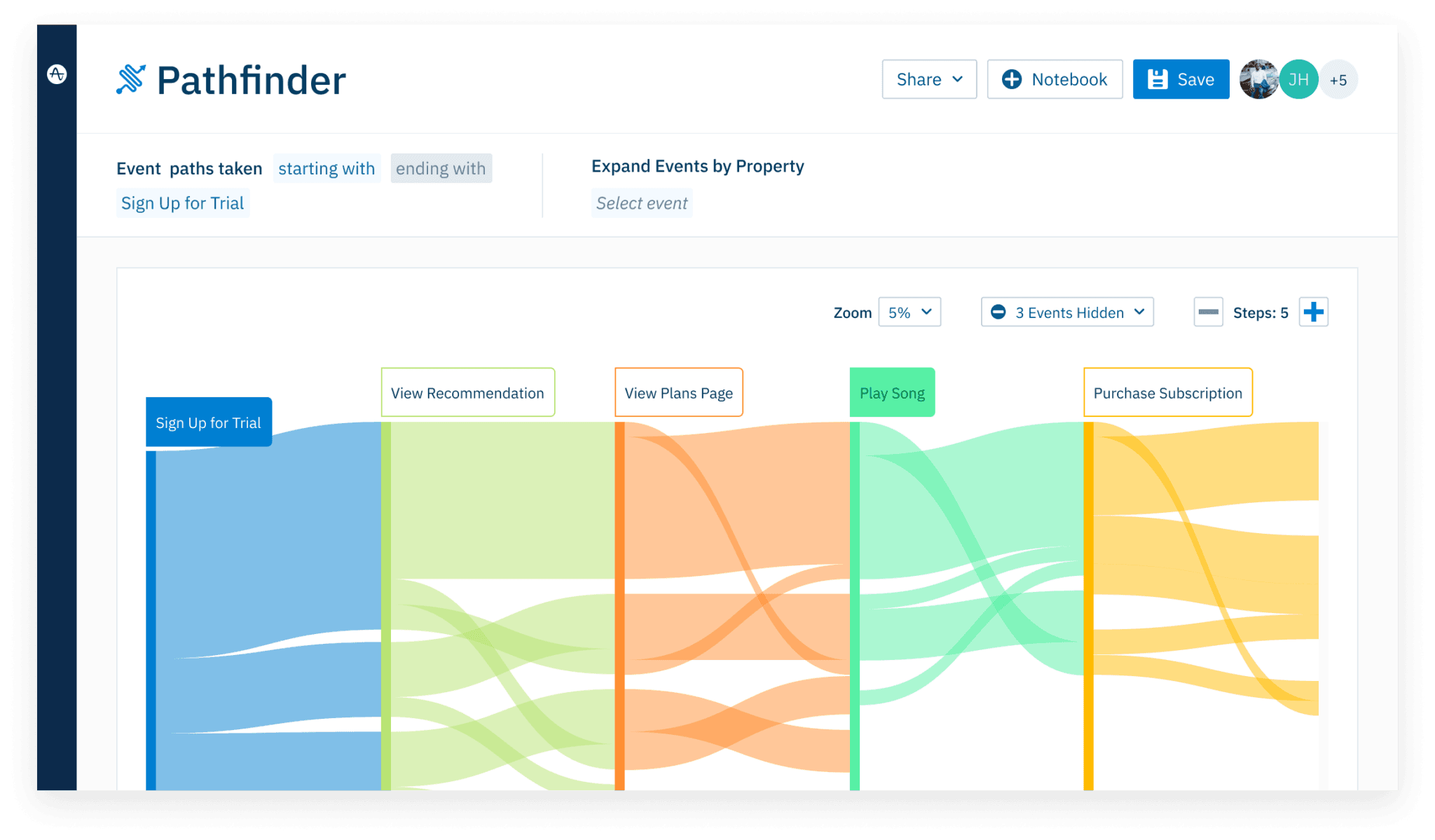This screenshot has height=840, width=1435.
Task: Select the 'ending with' tab
Action: click(442, 167)
